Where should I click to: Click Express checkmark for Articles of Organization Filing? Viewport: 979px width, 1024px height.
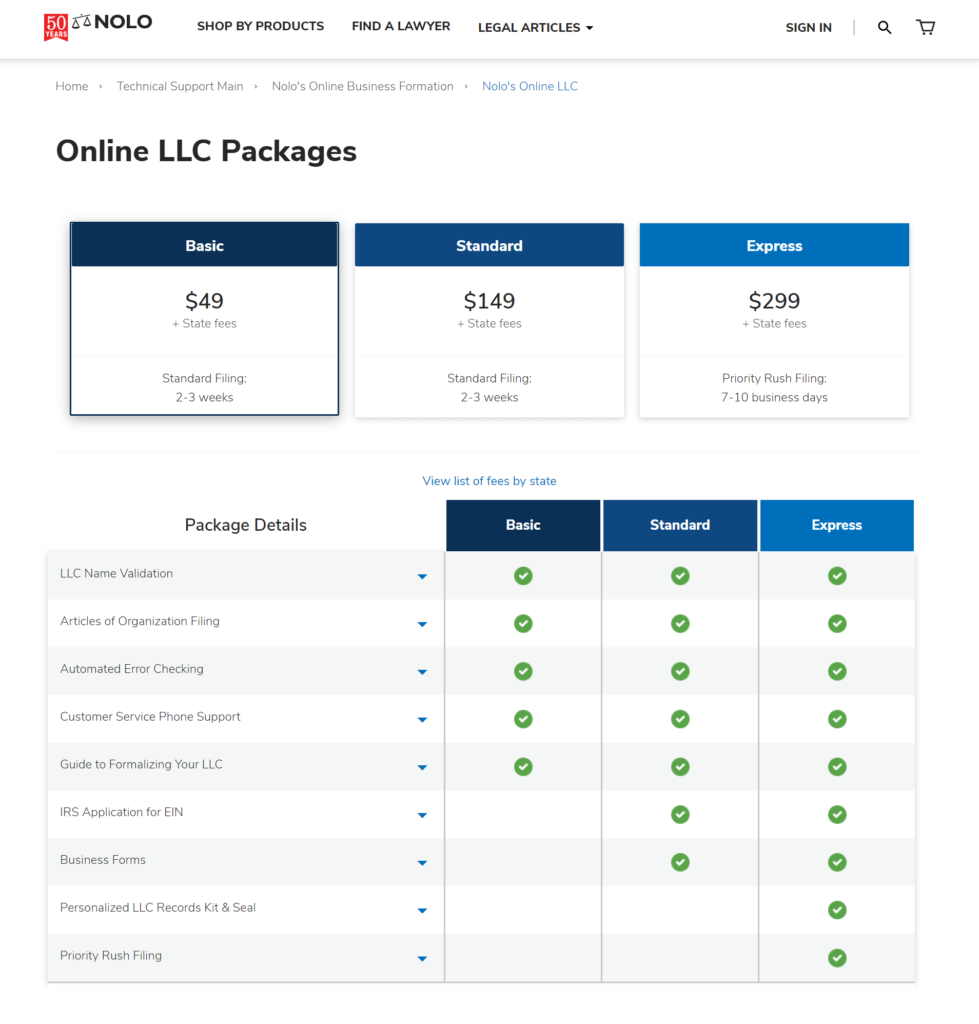(837, 623)
